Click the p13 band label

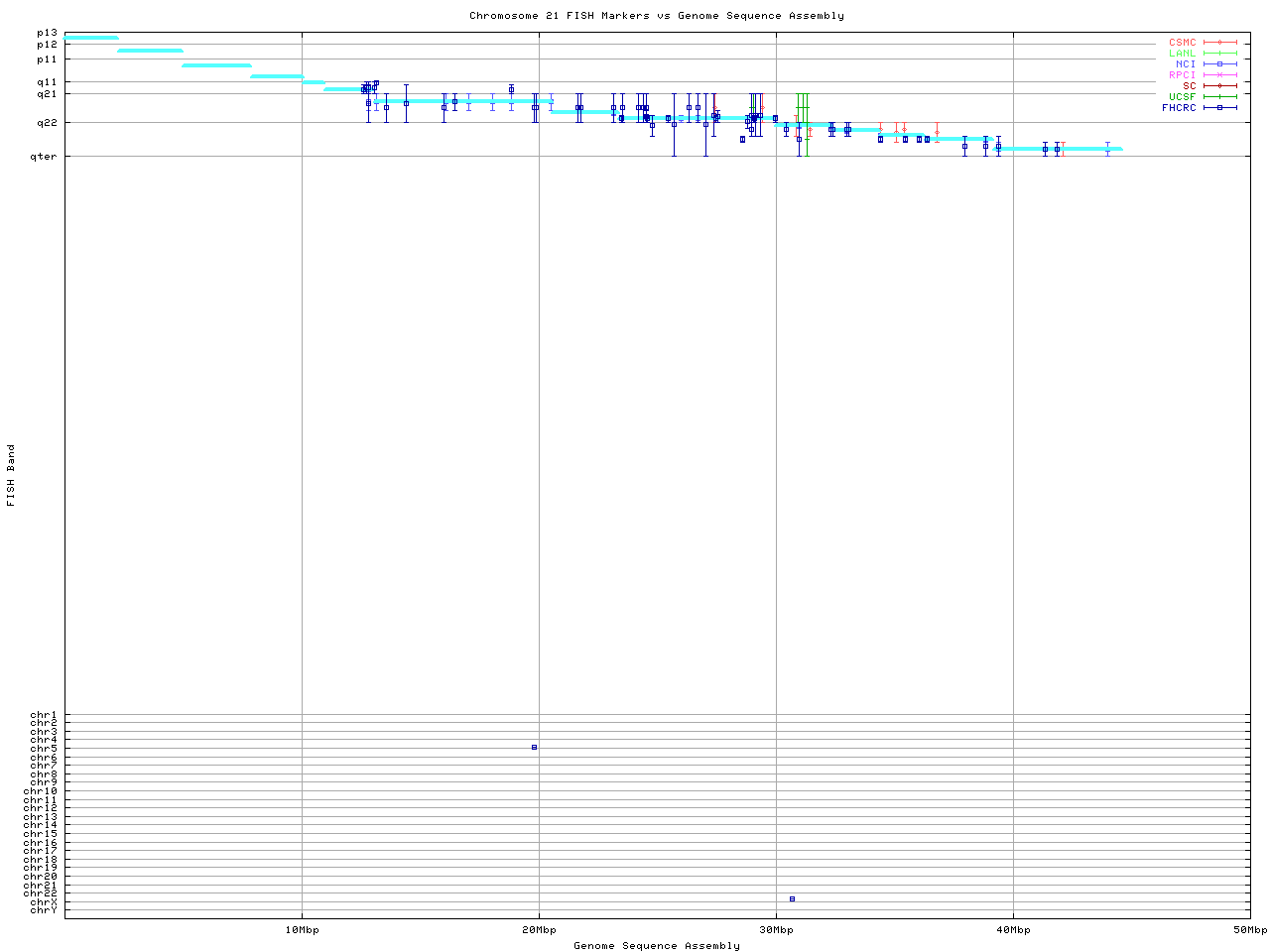click(x=47, y=34)
